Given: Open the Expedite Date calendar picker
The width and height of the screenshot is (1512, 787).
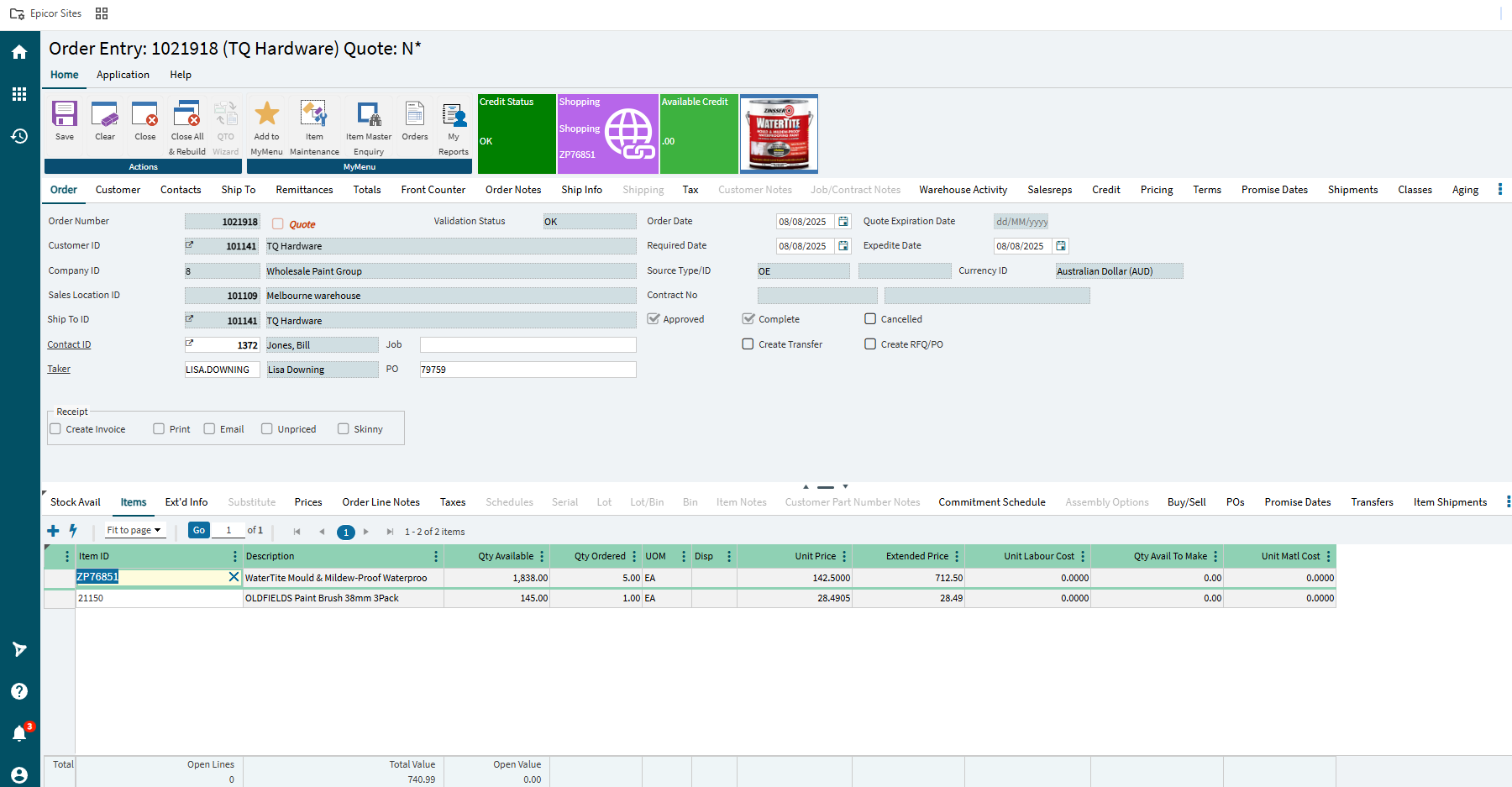Looking at the screenshot, I should (1061, 245).
